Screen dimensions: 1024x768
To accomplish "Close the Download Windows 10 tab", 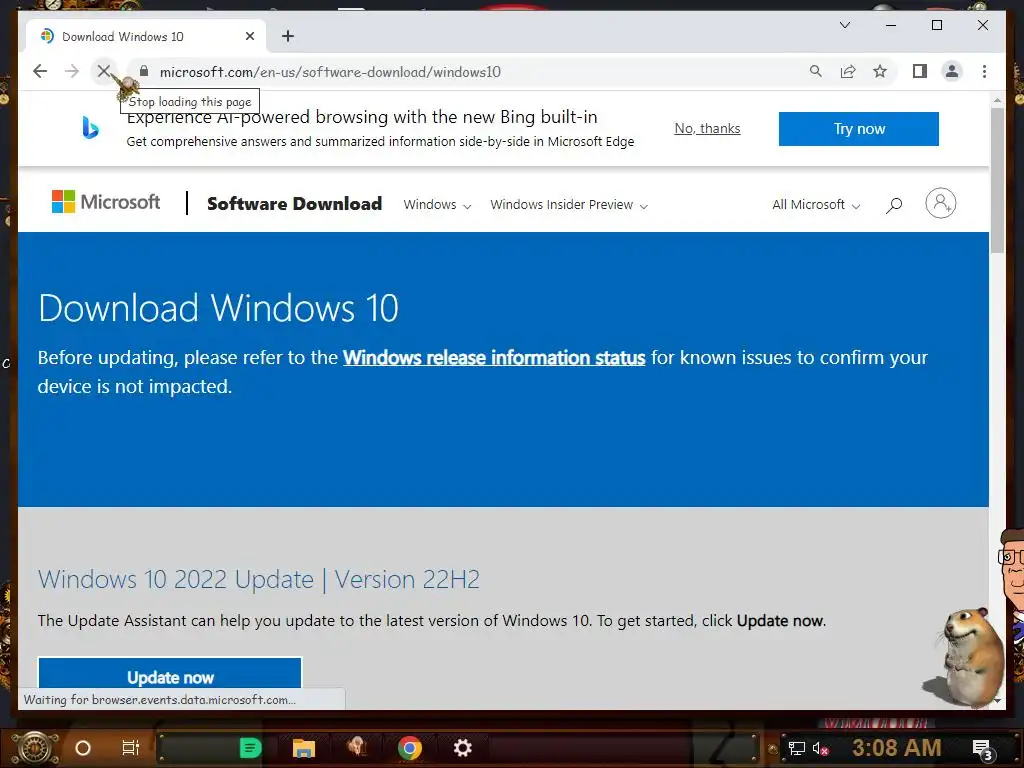I will (x=249, y=37).
